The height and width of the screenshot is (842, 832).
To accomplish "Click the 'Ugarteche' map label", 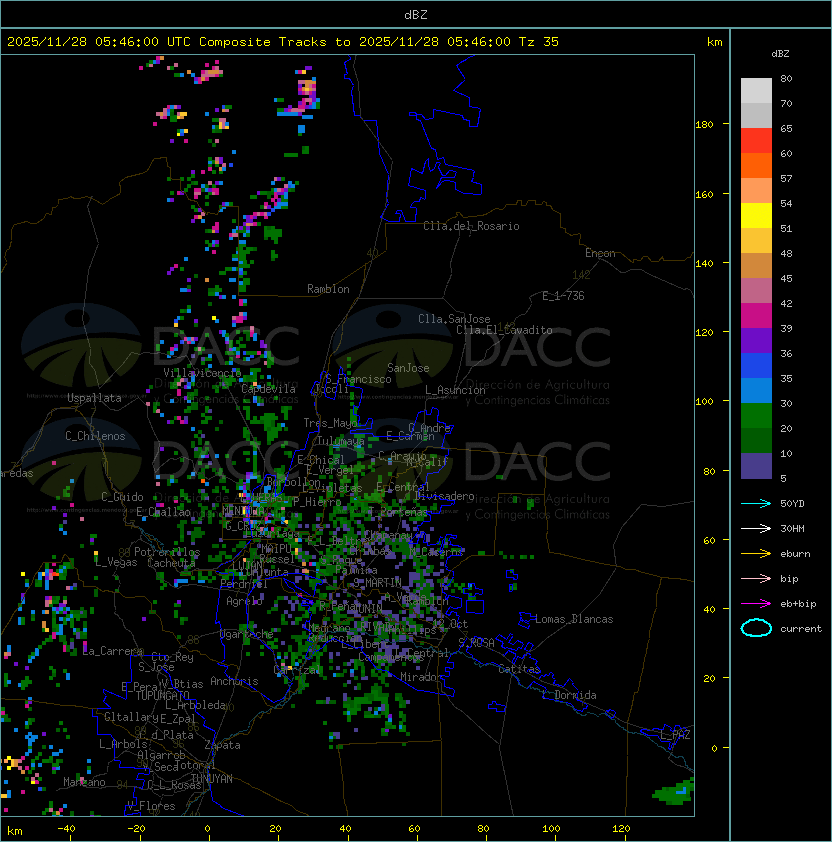I will (247, 634).
